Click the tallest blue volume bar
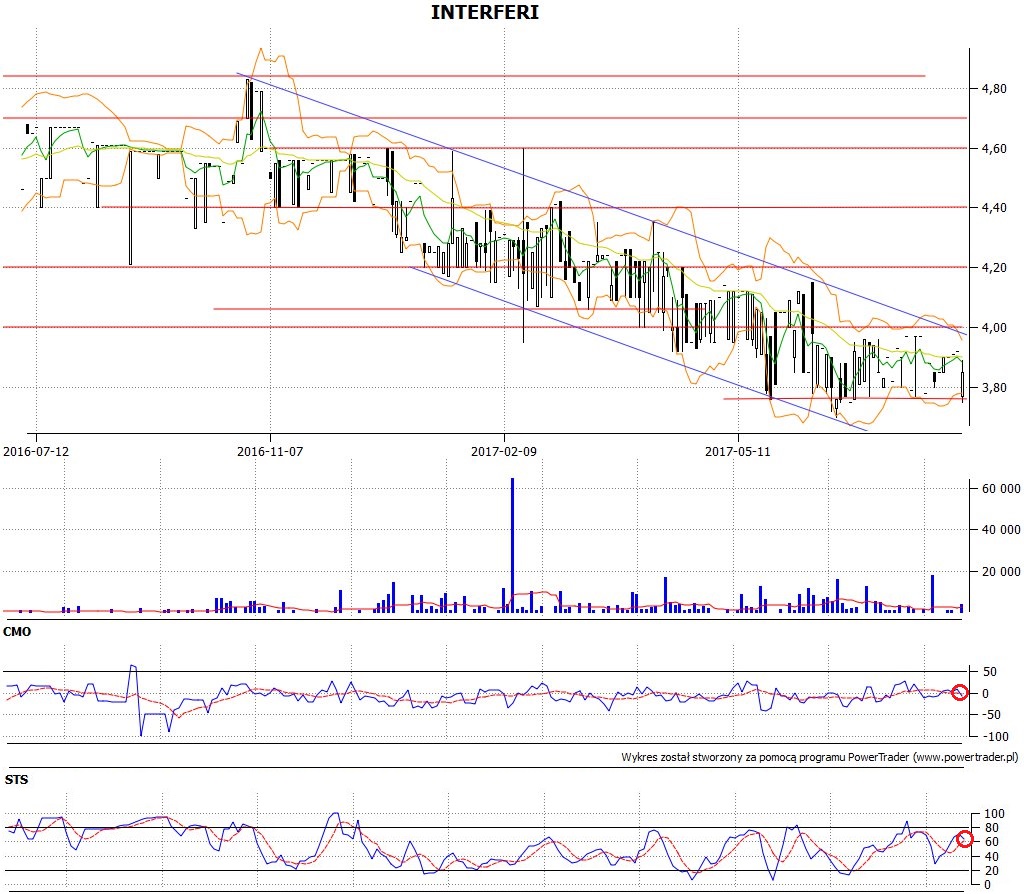This screenshot has width=1024, height=894. pyautogui.click(x=512, y=545)
